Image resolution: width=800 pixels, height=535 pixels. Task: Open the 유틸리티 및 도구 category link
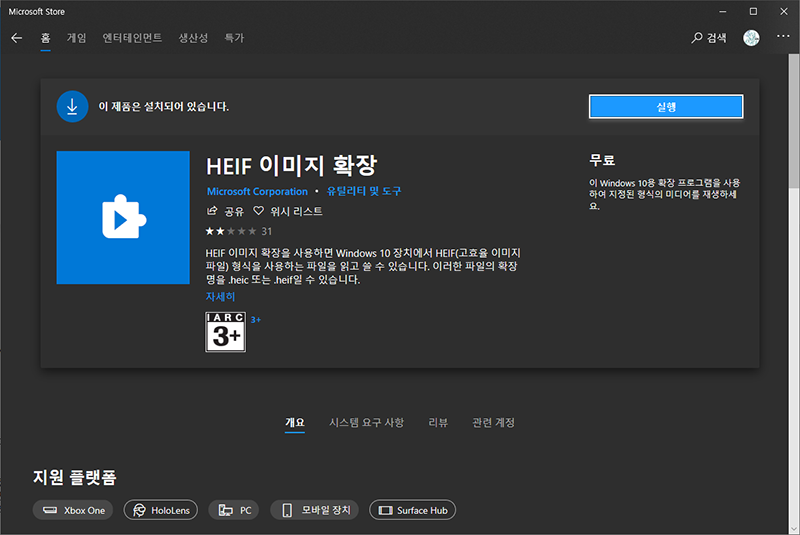tap(364, 191)
